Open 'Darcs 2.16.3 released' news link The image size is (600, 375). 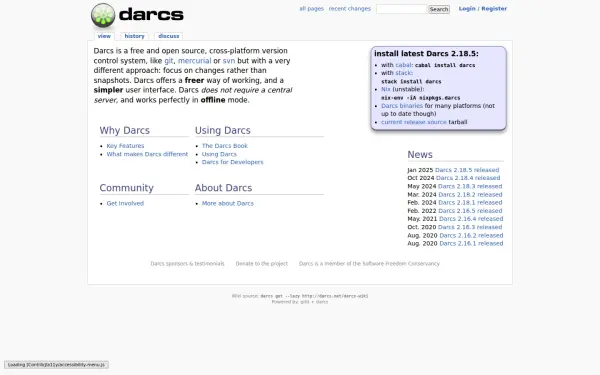click(x=470, y=227)
